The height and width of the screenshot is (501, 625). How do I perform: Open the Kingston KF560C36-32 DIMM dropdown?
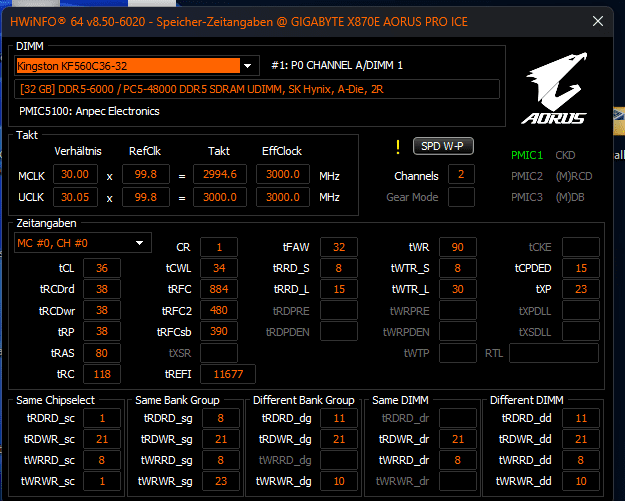pyautogui.click(x=137, y=66)
